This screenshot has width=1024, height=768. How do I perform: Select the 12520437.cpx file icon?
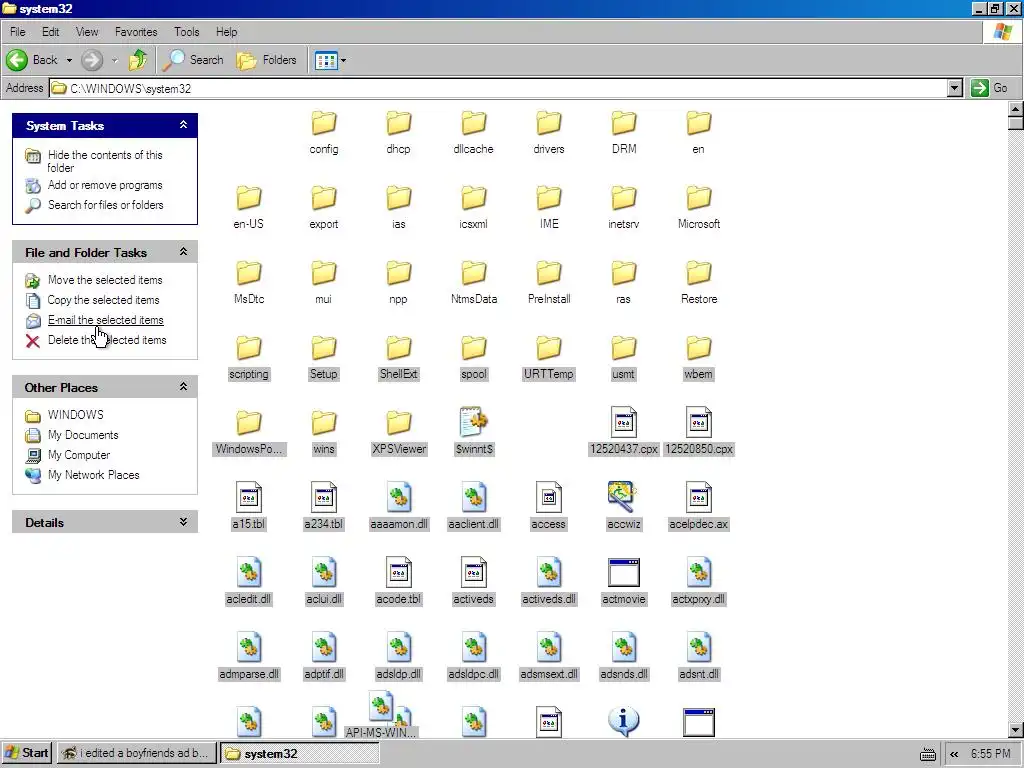[624, 422]
